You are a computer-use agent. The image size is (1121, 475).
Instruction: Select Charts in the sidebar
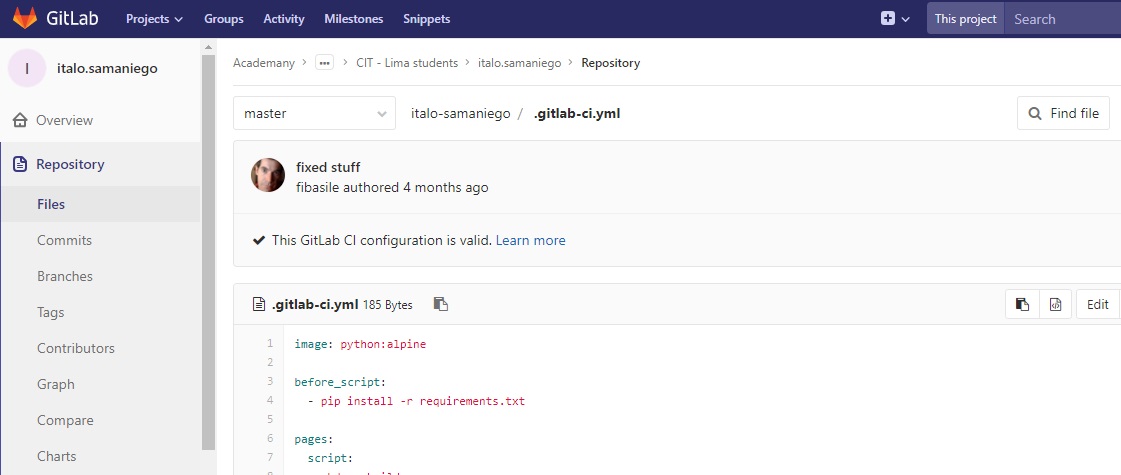coord(56,456)
